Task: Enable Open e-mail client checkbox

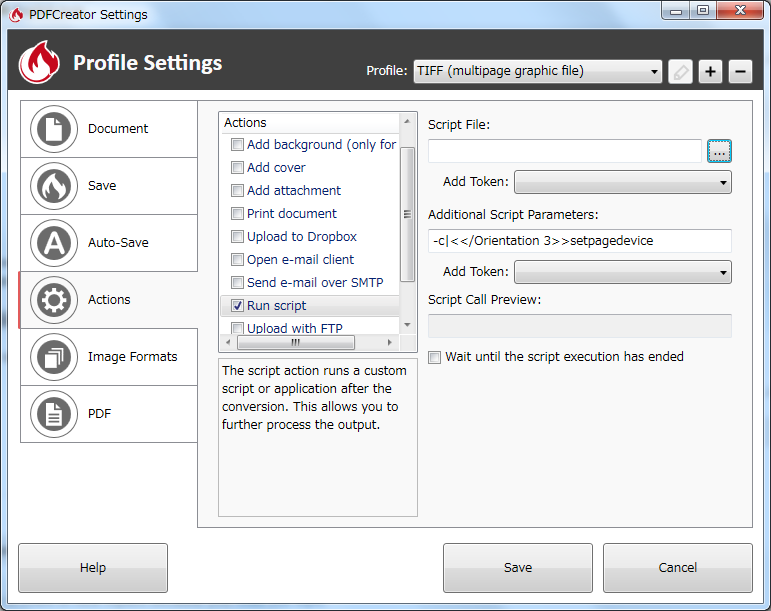Action: pyautogui.click(x=237, y=260)
